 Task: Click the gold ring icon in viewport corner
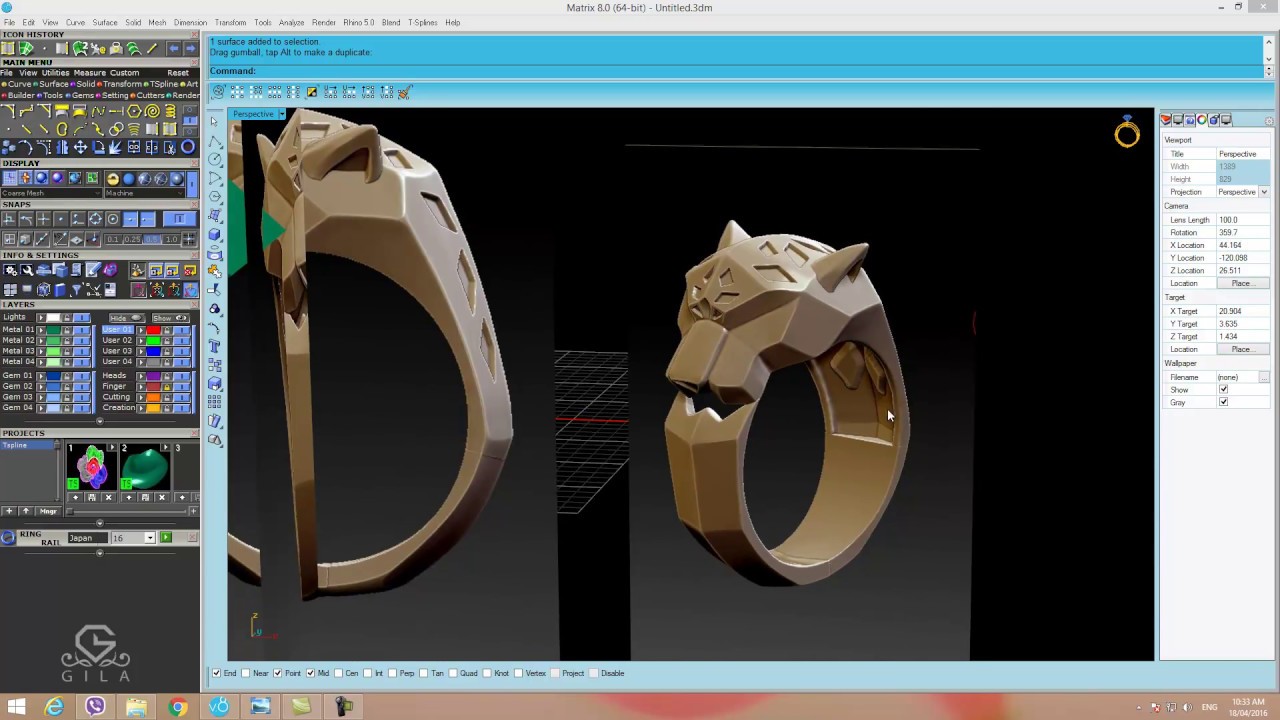pyautogui.click(x=1127, y=132)
